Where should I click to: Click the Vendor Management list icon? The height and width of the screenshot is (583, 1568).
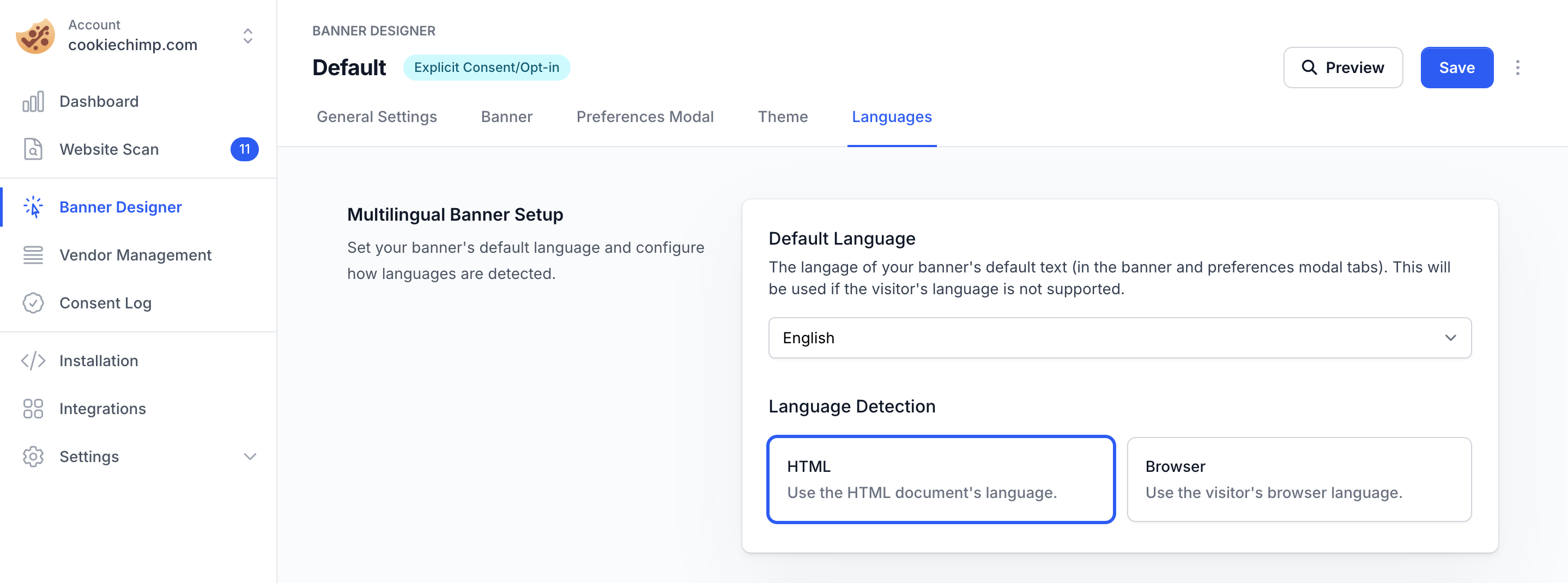[x=33, y=255]
